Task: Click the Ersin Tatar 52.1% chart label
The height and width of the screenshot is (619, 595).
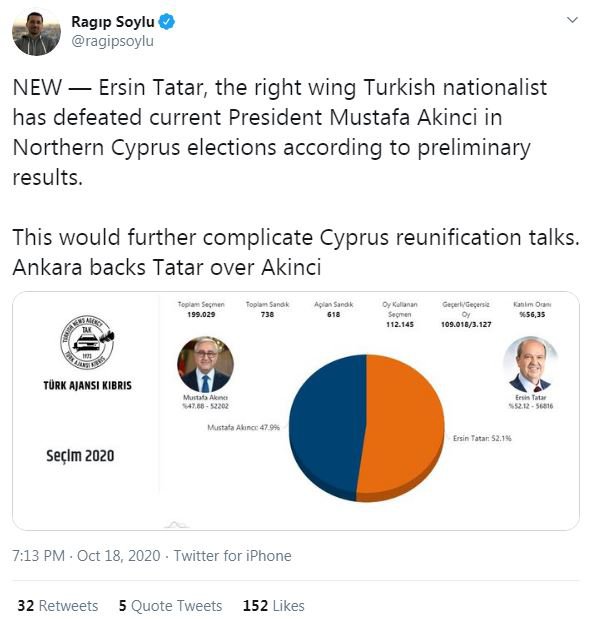Action: point(482,438)
